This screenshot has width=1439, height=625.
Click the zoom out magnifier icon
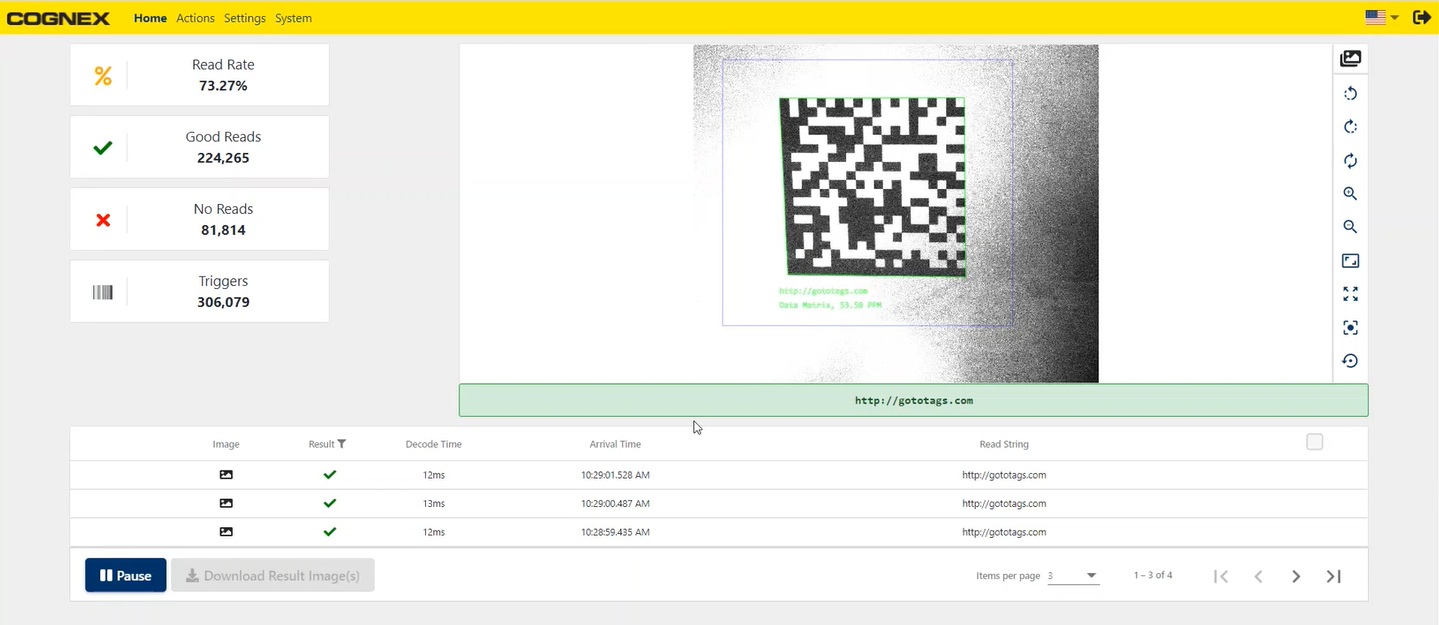(x=1350, y=227)
